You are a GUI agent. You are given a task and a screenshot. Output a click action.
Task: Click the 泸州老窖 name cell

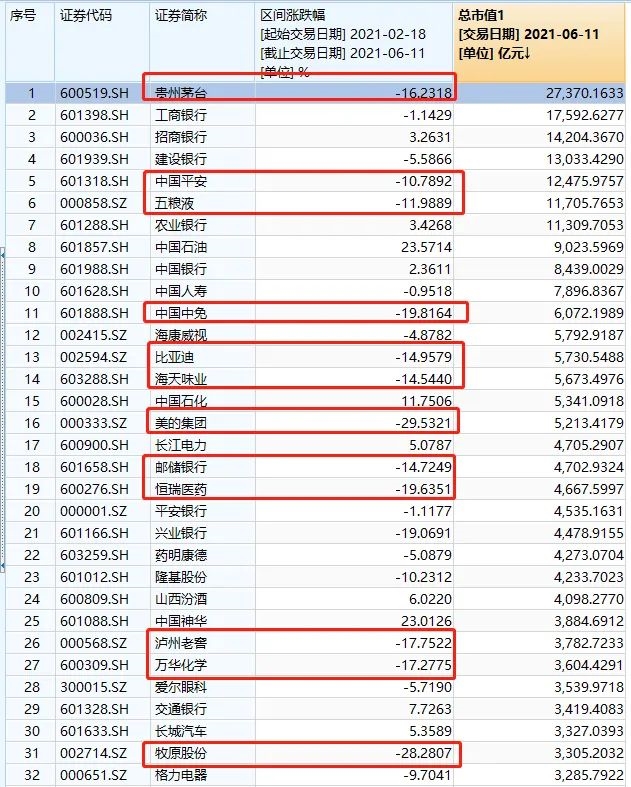point(181,643)
